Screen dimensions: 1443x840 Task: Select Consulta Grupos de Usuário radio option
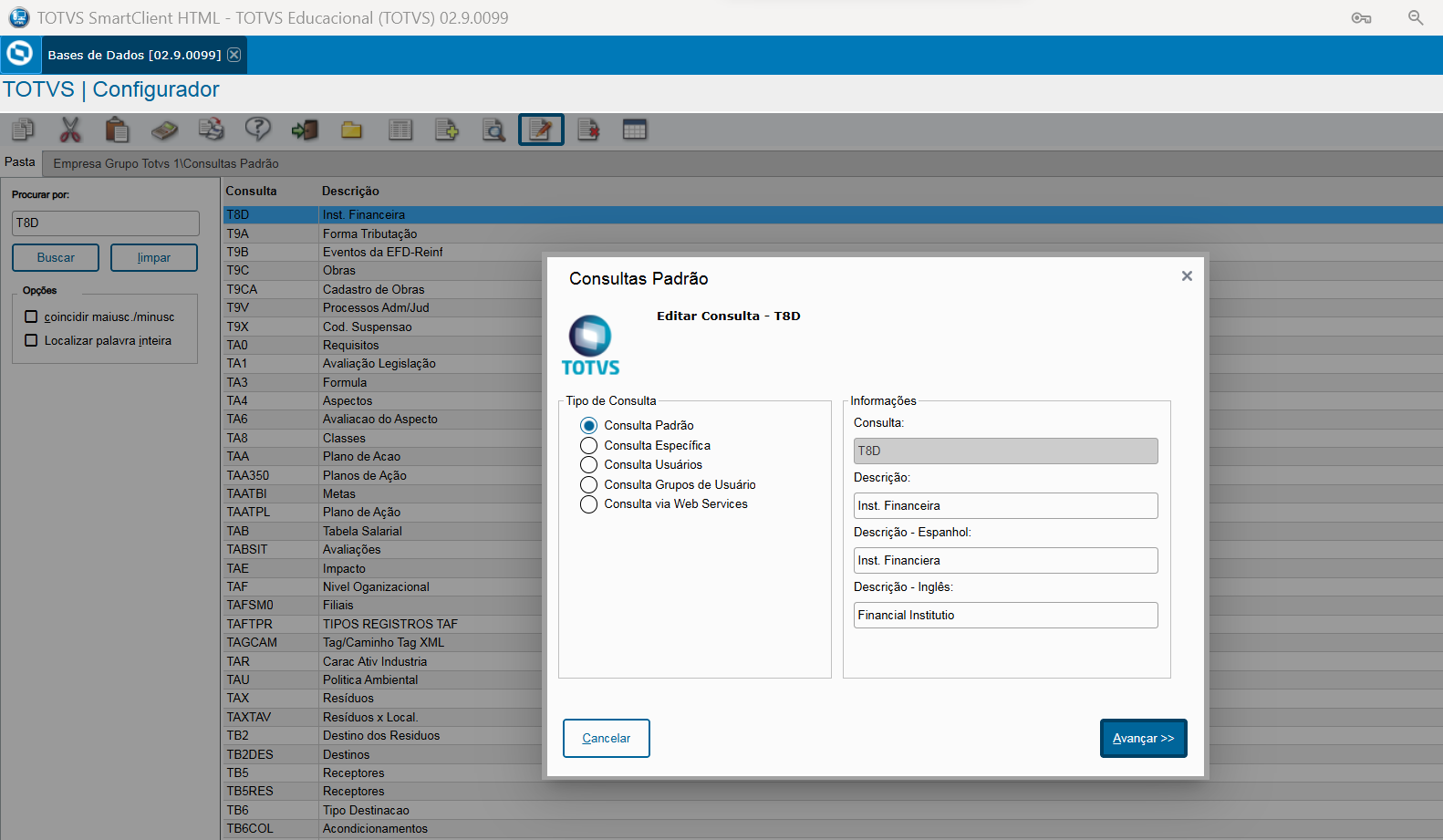589,484
